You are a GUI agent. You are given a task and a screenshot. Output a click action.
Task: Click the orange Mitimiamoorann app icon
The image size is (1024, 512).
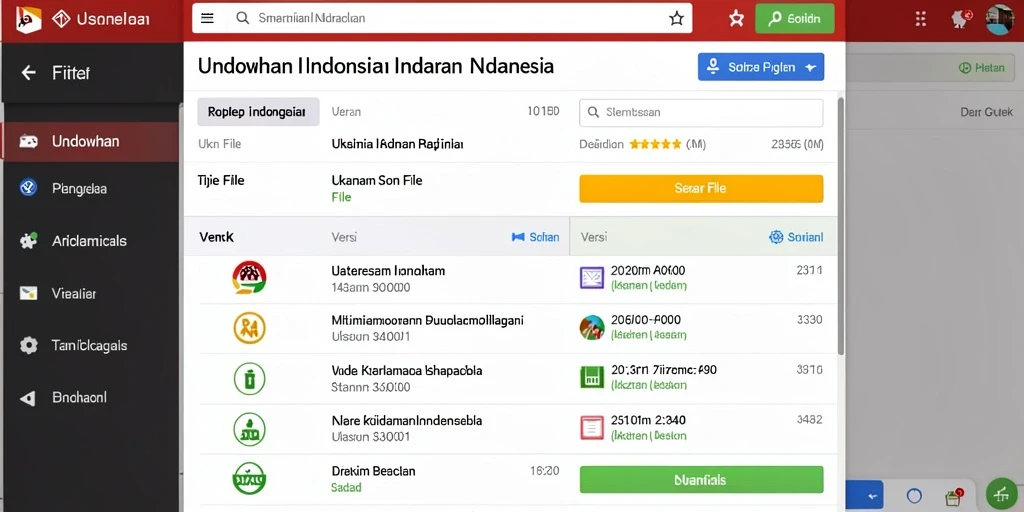coord(249,327)
